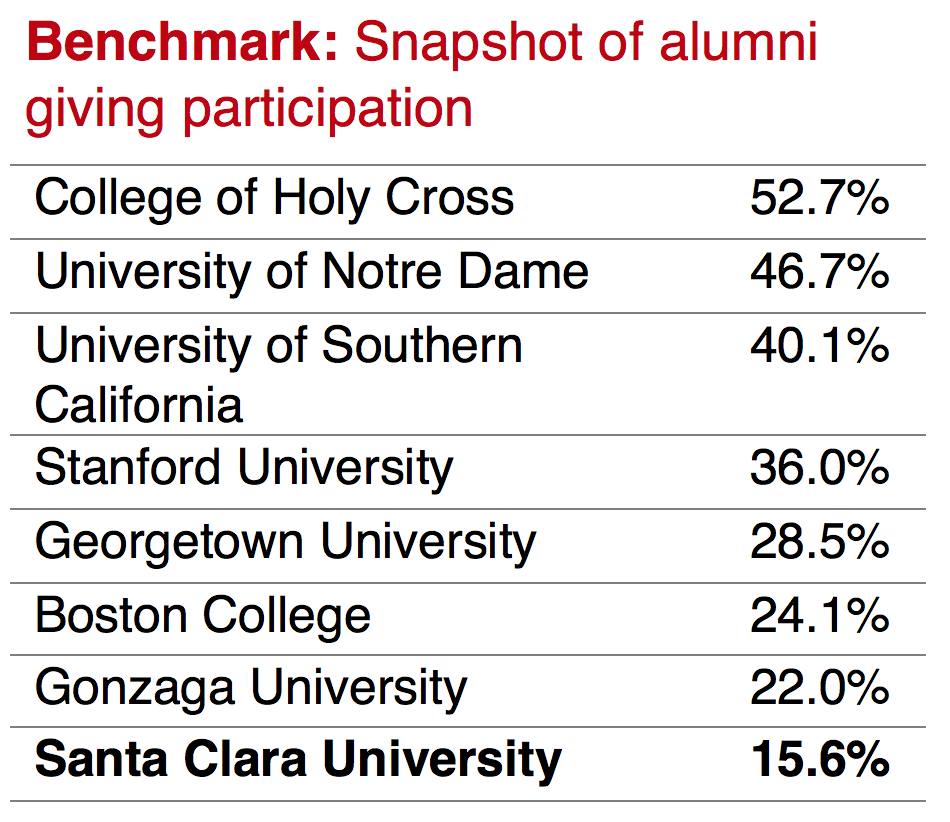Image resolution: width=950 pixels, height=822 pixels.
Task: Select the Boston College row label
Action: point(203,615)
